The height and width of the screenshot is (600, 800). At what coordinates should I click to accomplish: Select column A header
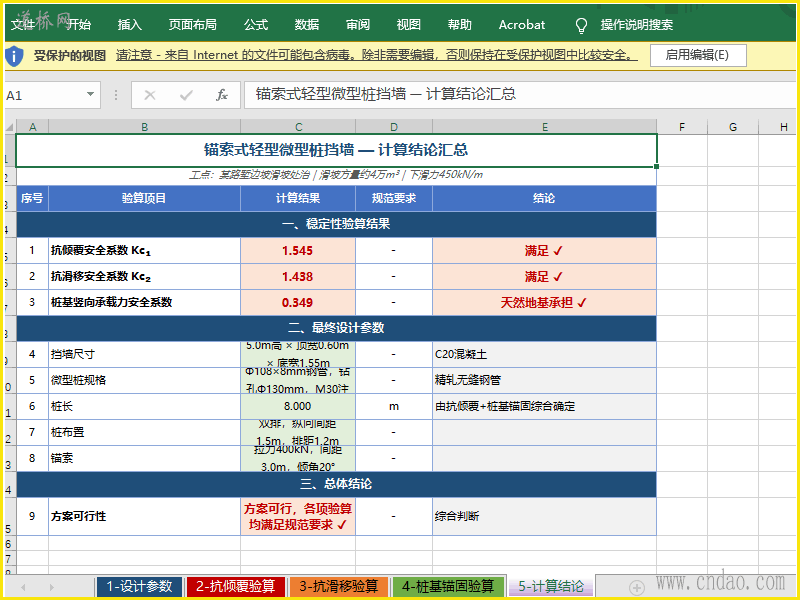tap(33, 127)
